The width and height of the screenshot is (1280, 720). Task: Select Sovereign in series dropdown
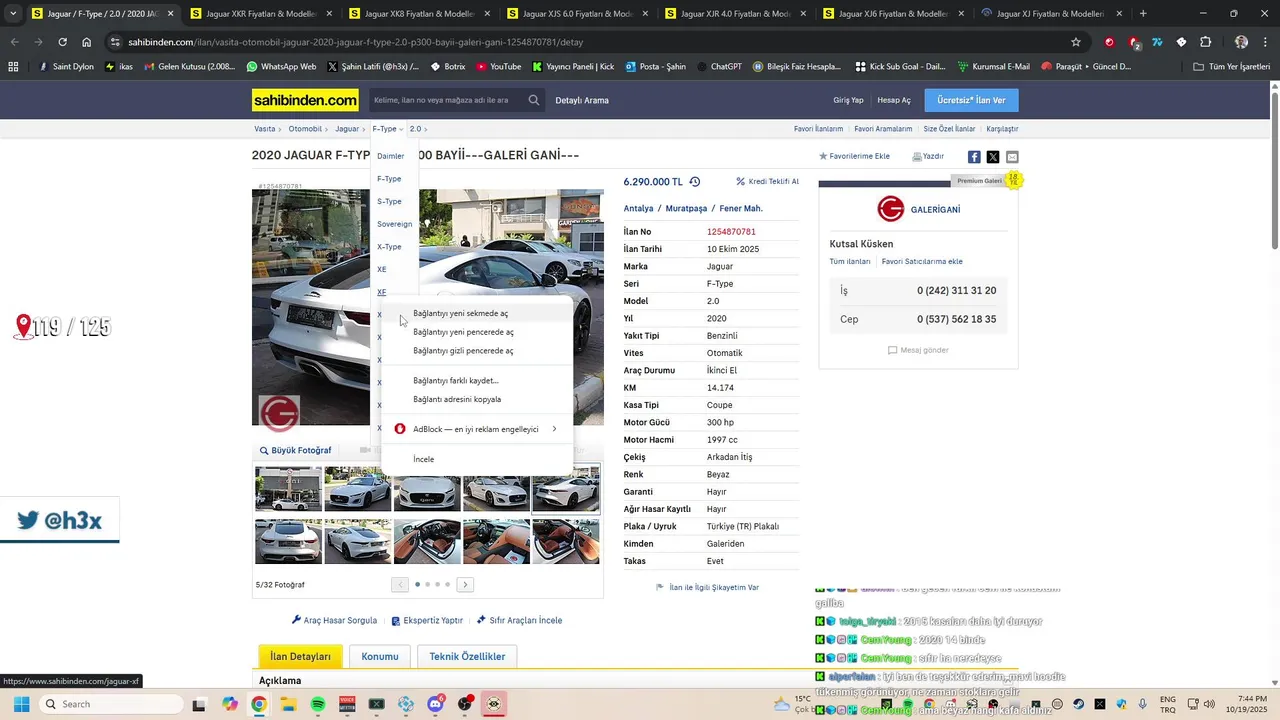click(x=395, y=224)
